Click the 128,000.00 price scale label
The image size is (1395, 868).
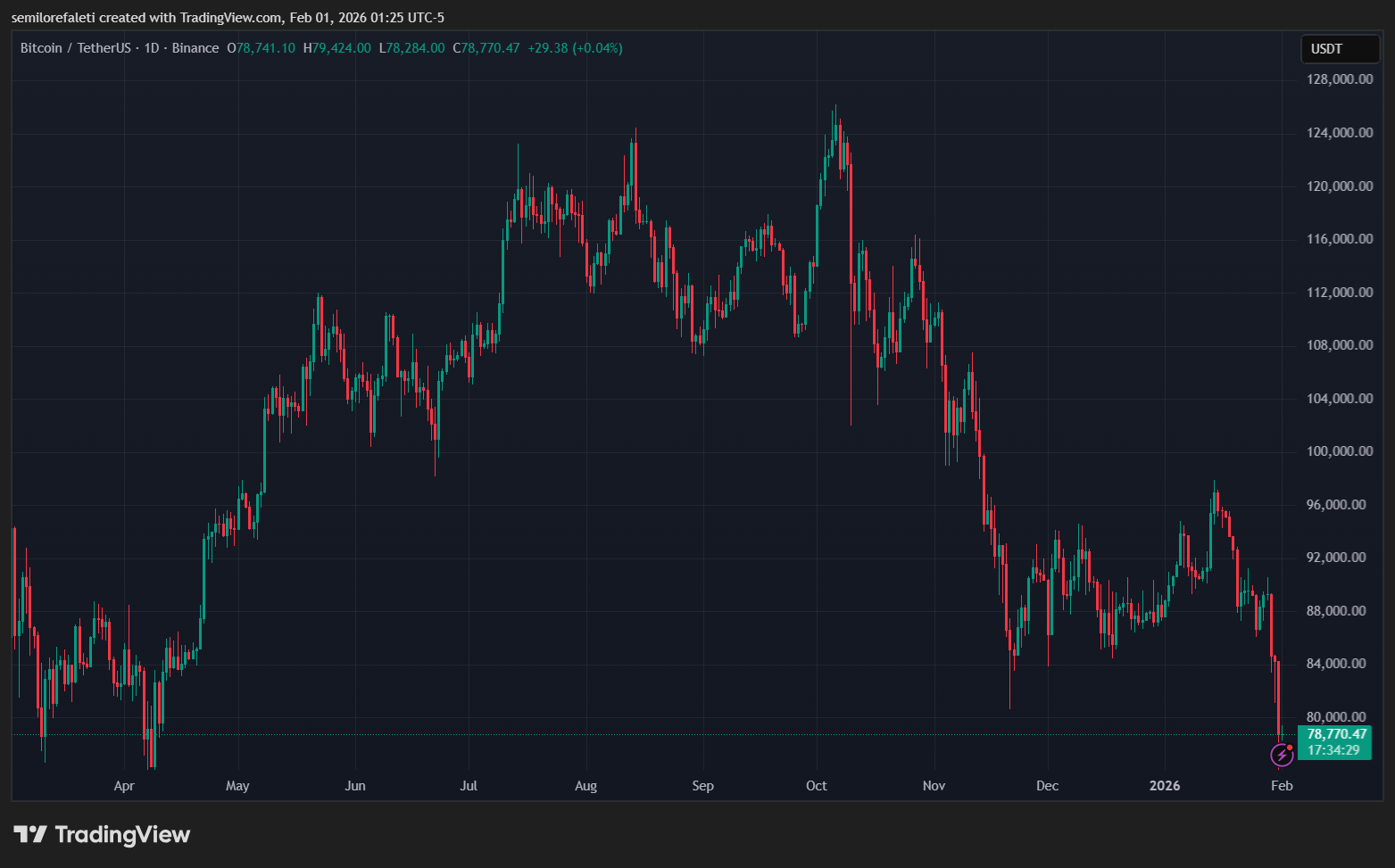1340,79
